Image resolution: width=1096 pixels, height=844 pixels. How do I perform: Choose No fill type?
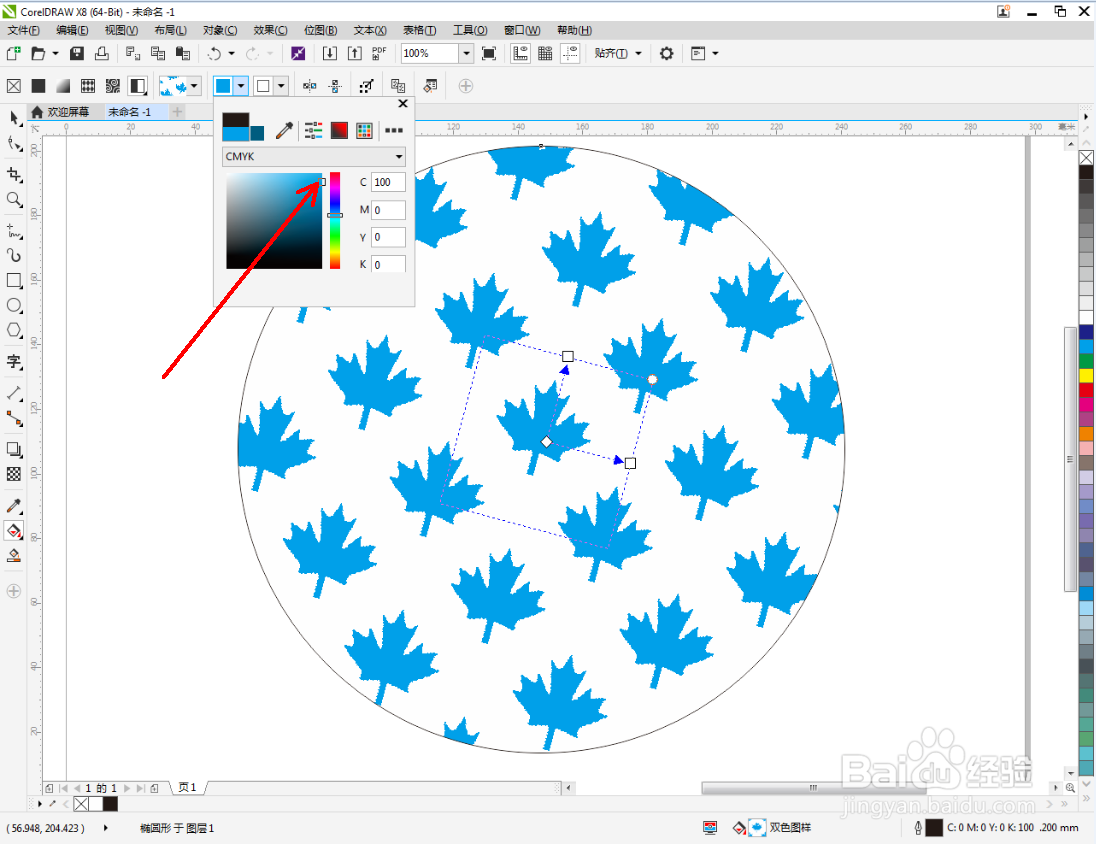click(13, 86)
